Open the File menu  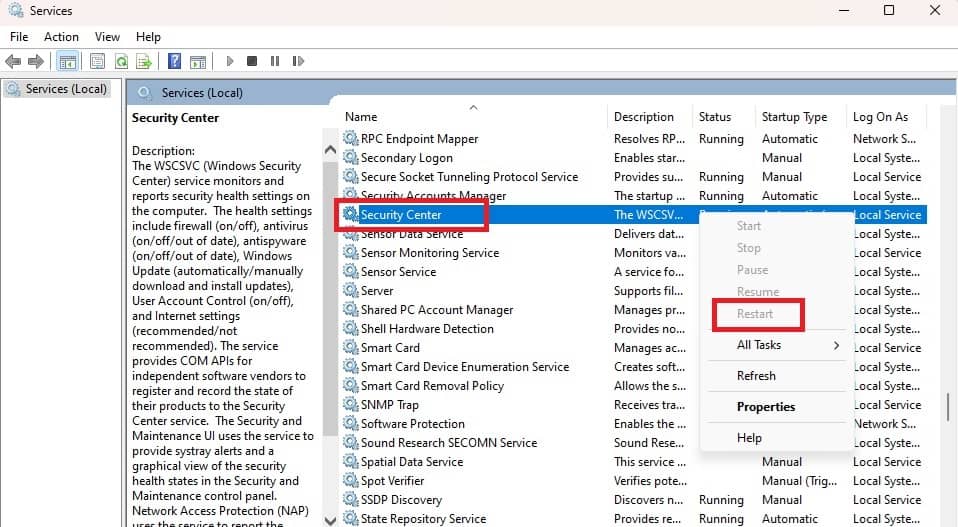coord(19,37)
